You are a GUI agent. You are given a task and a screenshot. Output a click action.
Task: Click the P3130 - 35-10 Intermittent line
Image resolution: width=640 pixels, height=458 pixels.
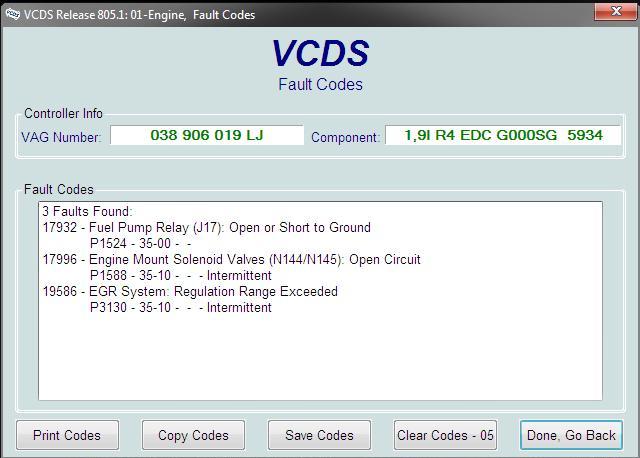pyautogui.click(x=180, y=307)
